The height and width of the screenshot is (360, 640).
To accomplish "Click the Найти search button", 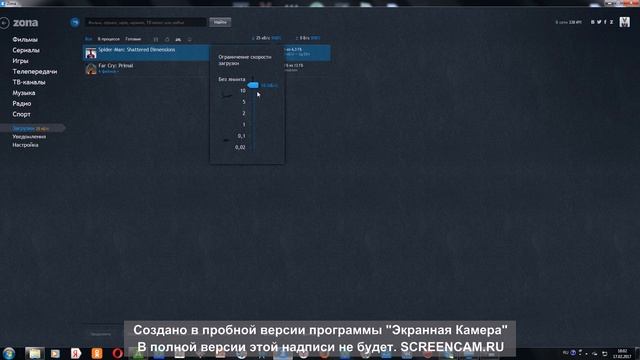I will tap(220, 22).
